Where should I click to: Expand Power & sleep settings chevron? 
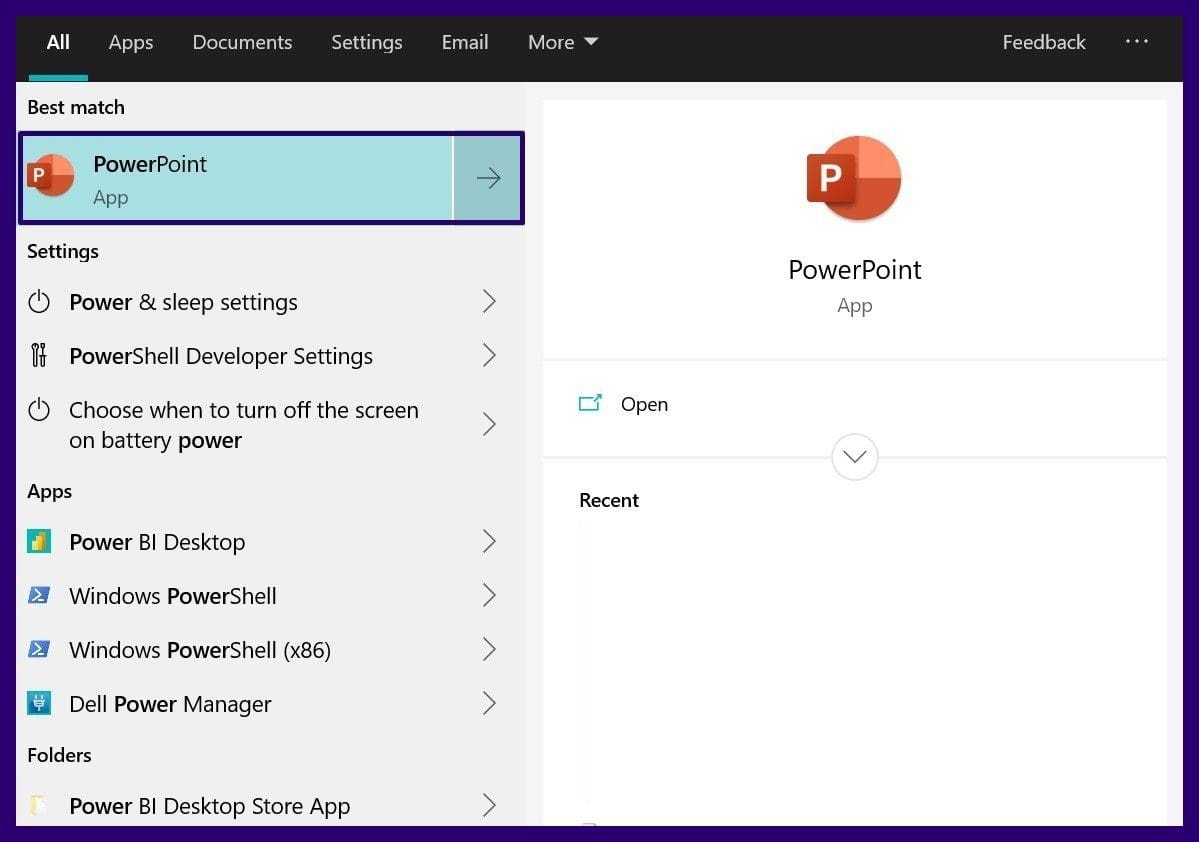tap(489, 301)
